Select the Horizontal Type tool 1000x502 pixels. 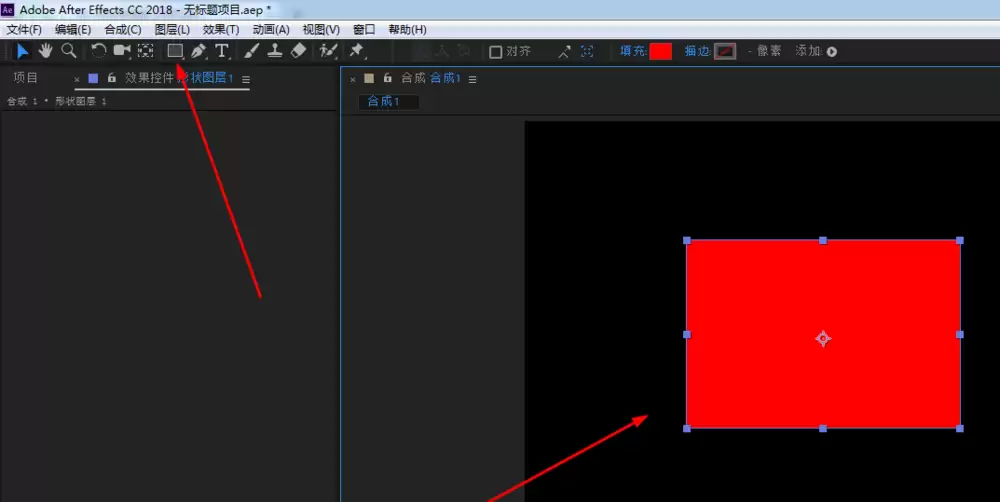click(x=222, y=51)
